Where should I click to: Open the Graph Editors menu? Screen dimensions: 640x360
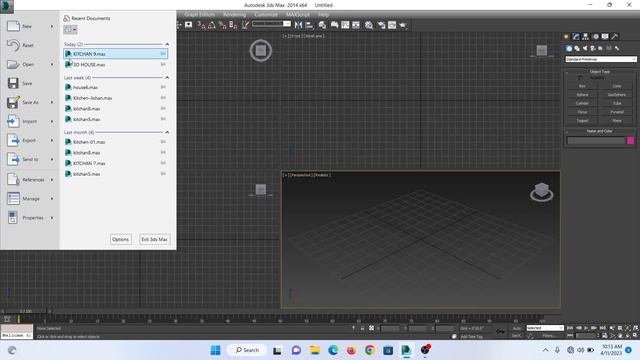click(200, 14)
